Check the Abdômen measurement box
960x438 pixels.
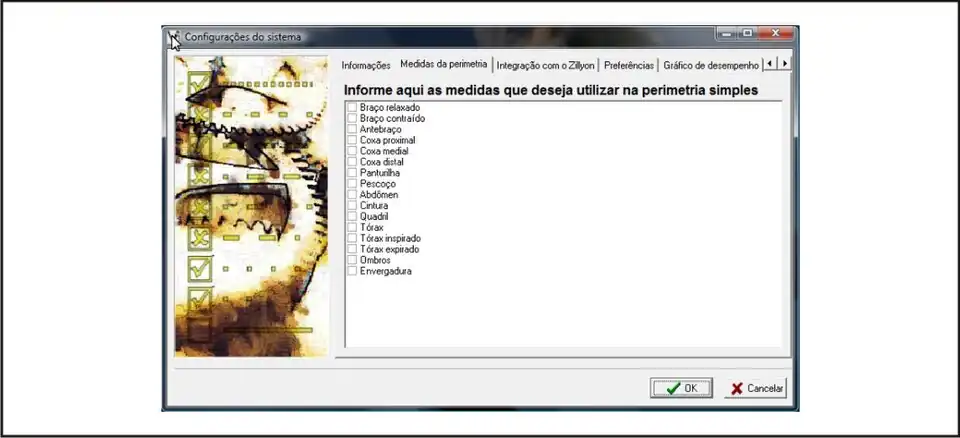pos(352,195)
